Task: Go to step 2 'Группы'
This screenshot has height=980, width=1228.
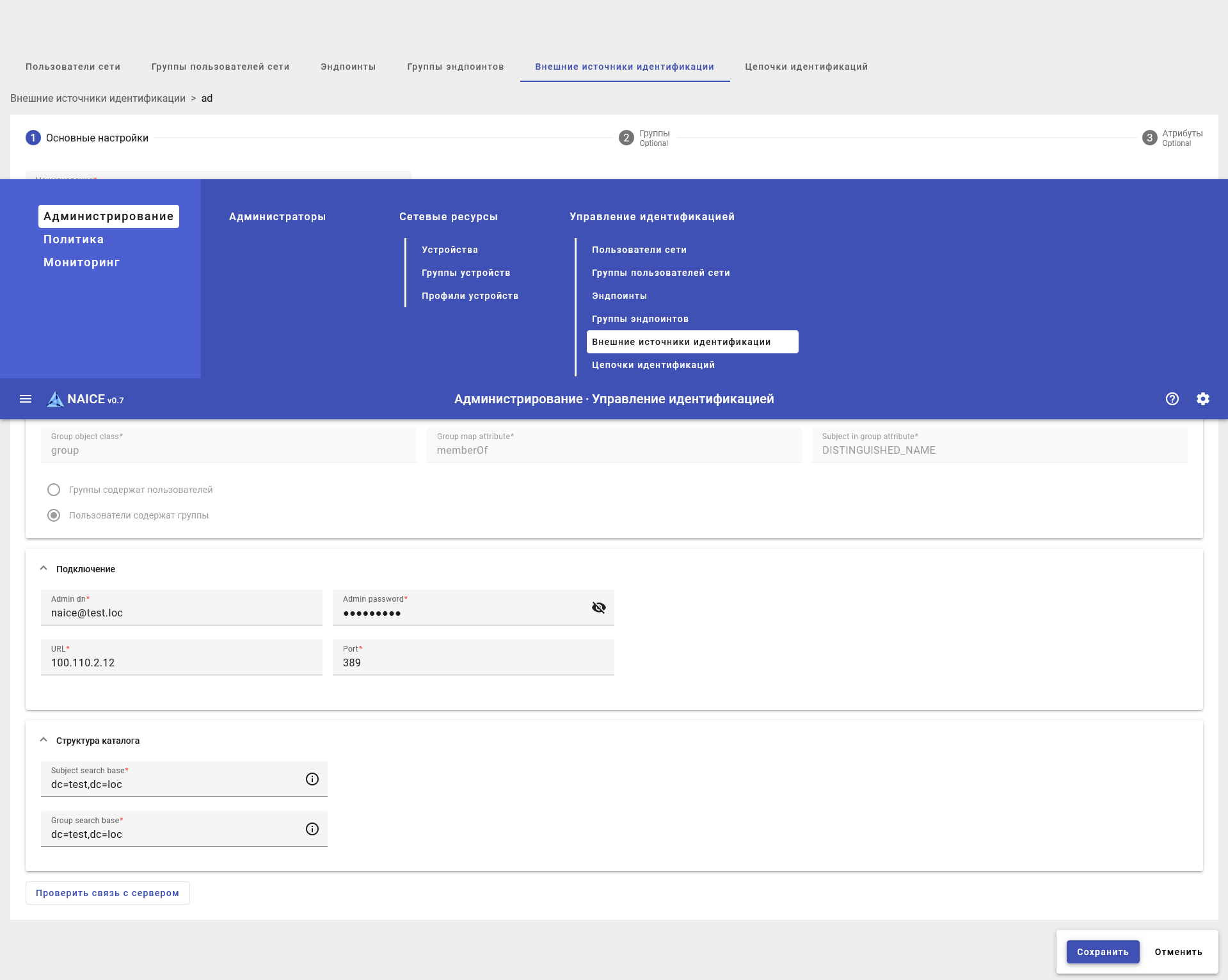Action: pos(644,138)
